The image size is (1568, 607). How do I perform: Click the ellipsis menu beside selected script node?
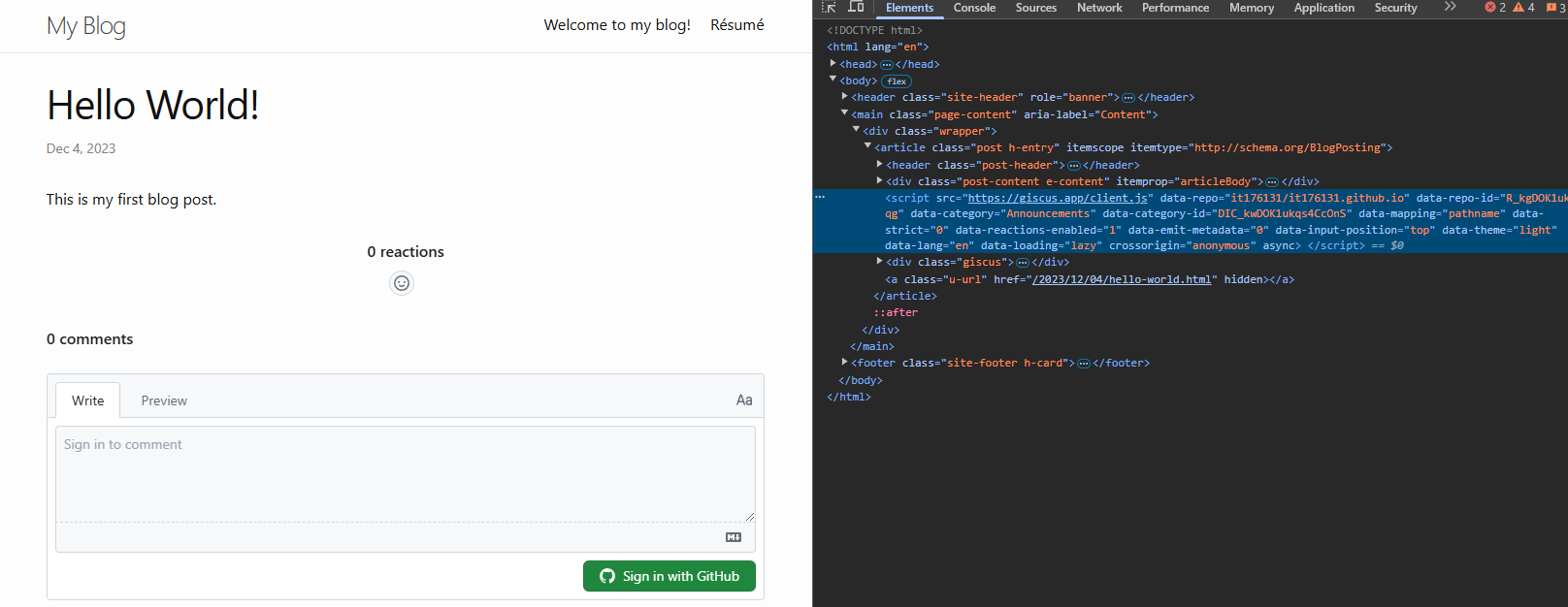820,197
